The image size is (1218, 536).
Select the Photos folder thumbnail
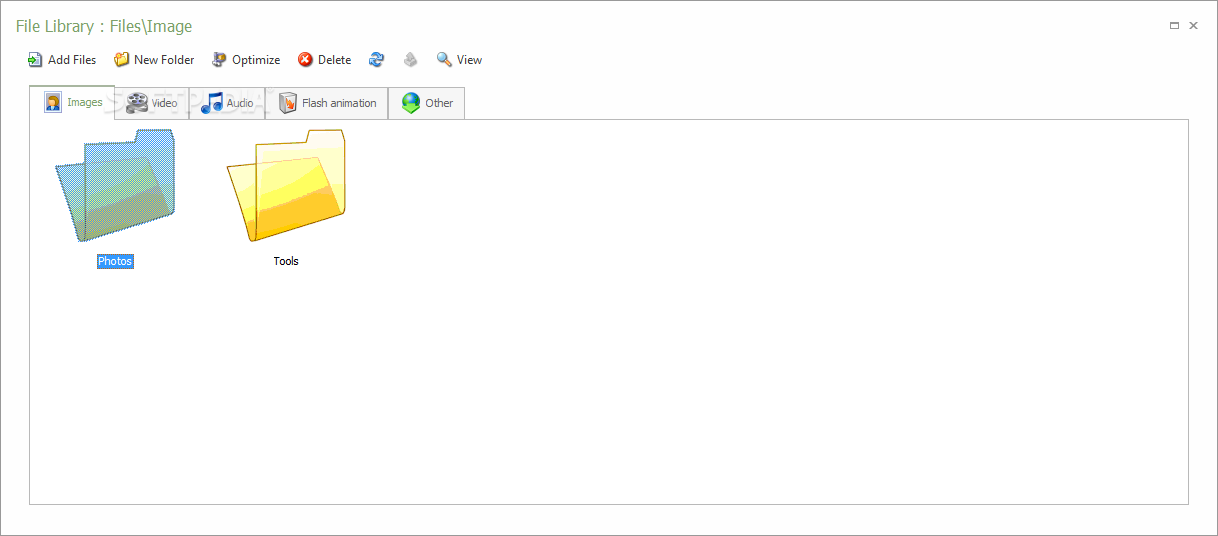click(x=115, y=186)
